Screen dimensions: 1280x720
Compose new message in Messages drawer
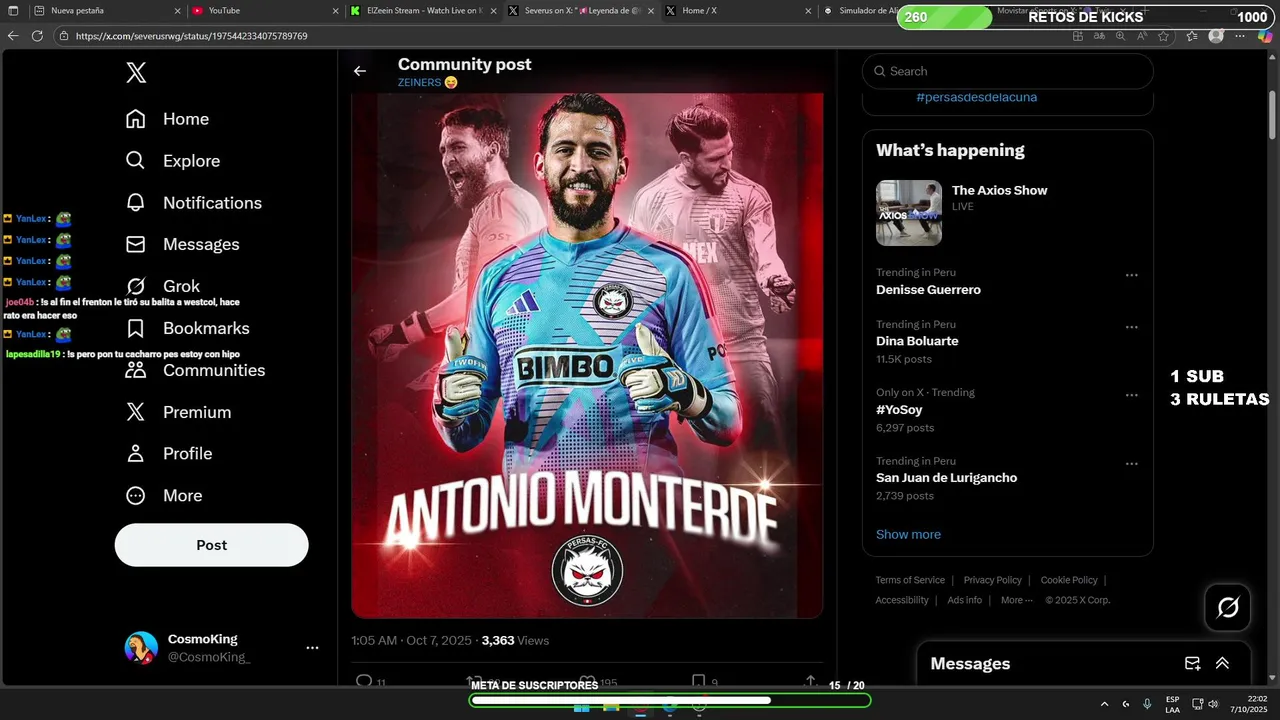(x=1192, y=663)
